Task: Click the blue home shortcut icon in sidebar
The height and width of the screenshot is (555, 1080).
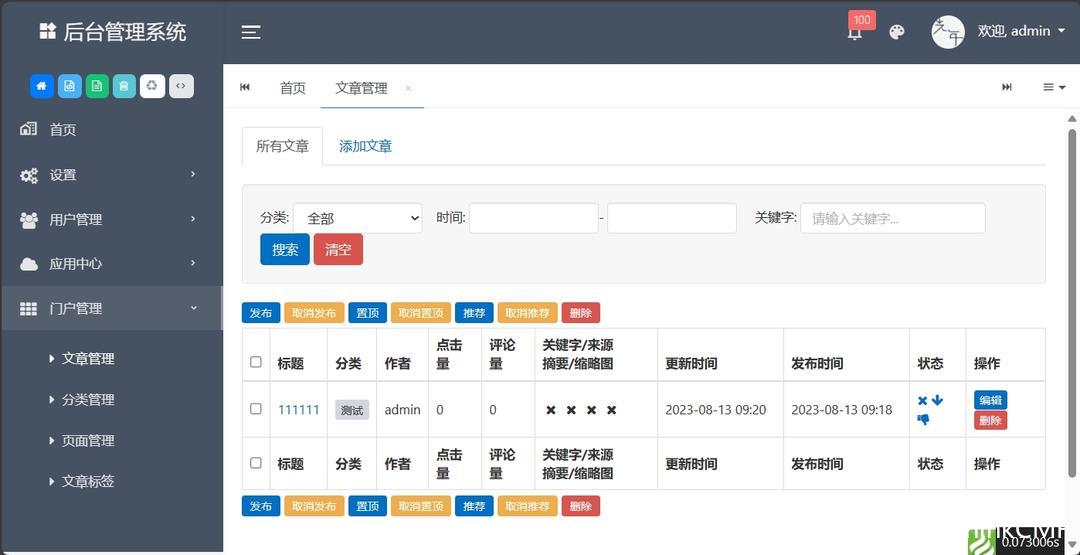Action: 41,86
